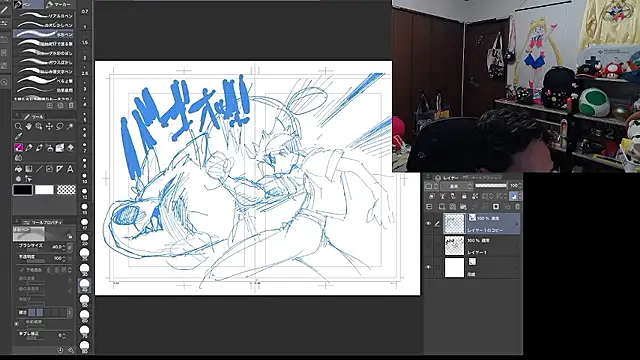Screen dimensions: 640x360
Task: Click the opacity stepper in tool property
Action: click(64, 258)
